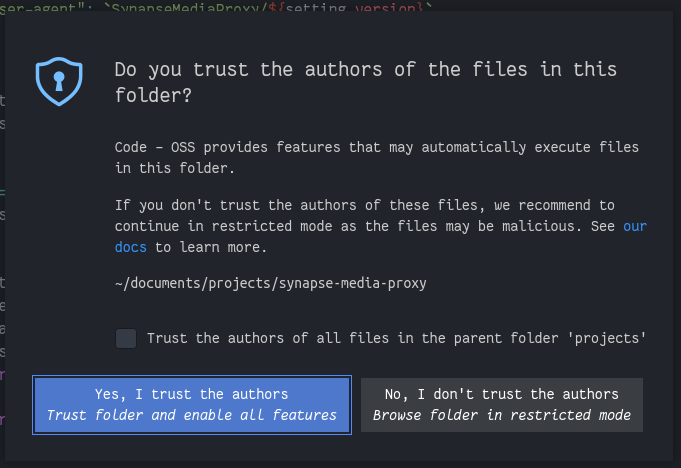Screen dimensions: 681x468
Task: Click the ~/documents/projects/synapse-media-proxy folder path
Action: pos(271,283)
